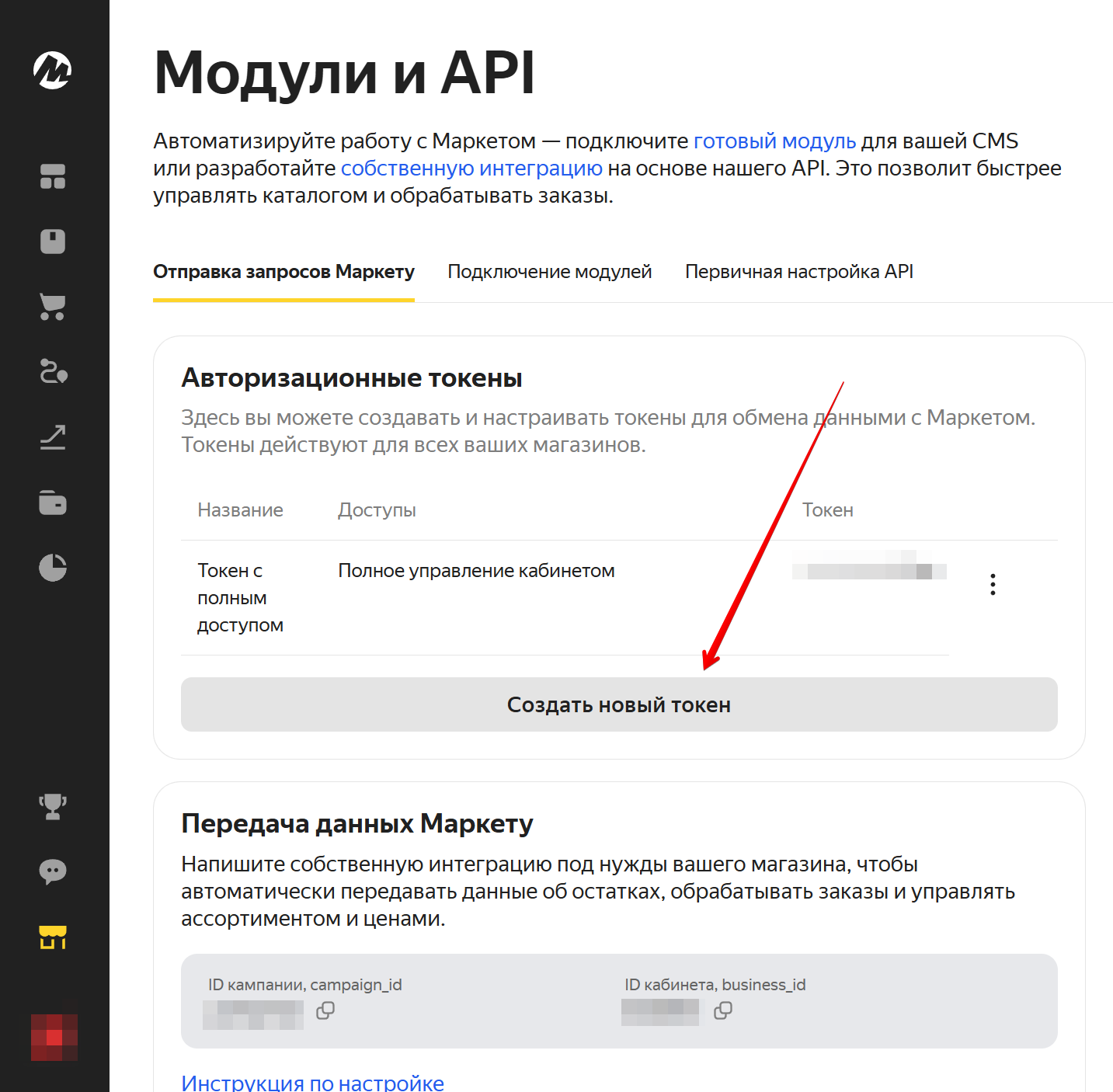Viewport: 1113px width, 1092px height.
Task: Copy the campaign_id value
Action: click(325, 1010)
